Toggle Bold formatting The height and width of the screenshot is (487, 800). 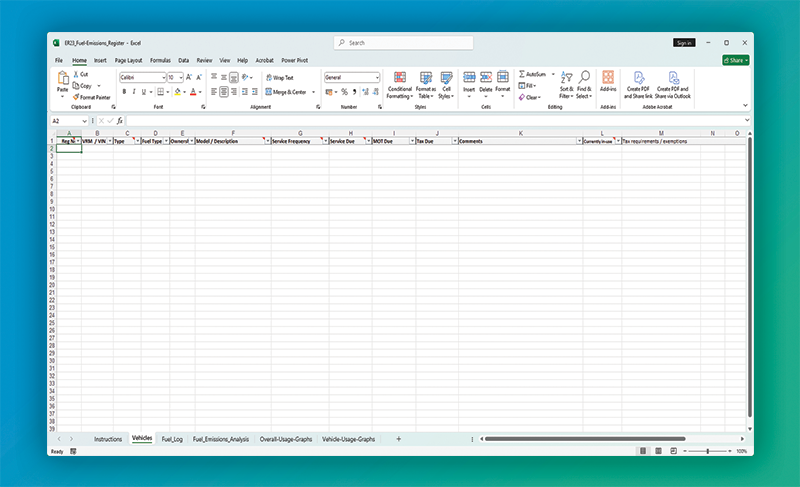click(x=123, y=91)
